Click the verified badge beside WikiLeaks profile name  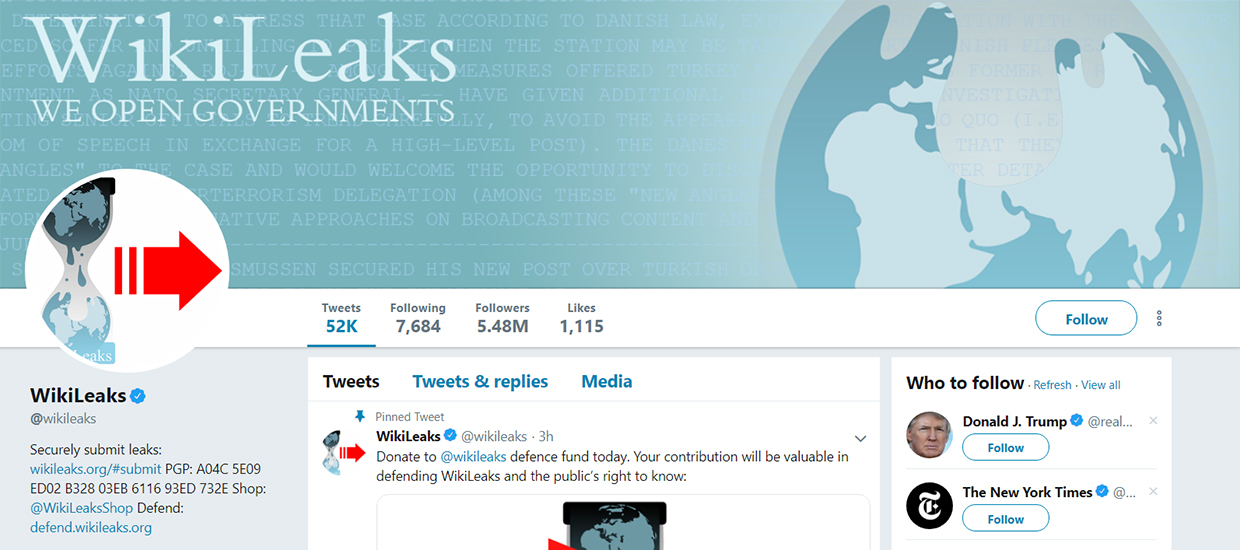[139, 395]
